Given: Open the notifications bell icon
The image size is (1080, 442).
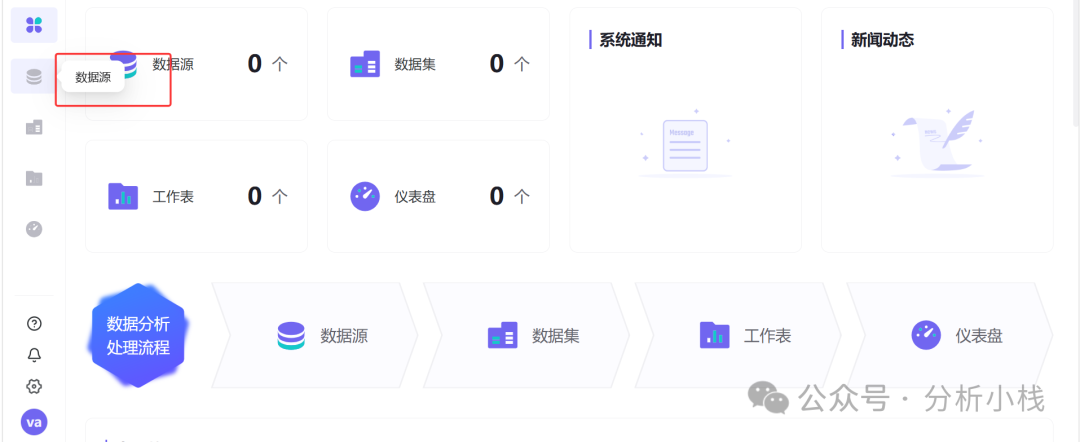Looking at the screenshot, I should pyautogui.click(x=34, y=355).
